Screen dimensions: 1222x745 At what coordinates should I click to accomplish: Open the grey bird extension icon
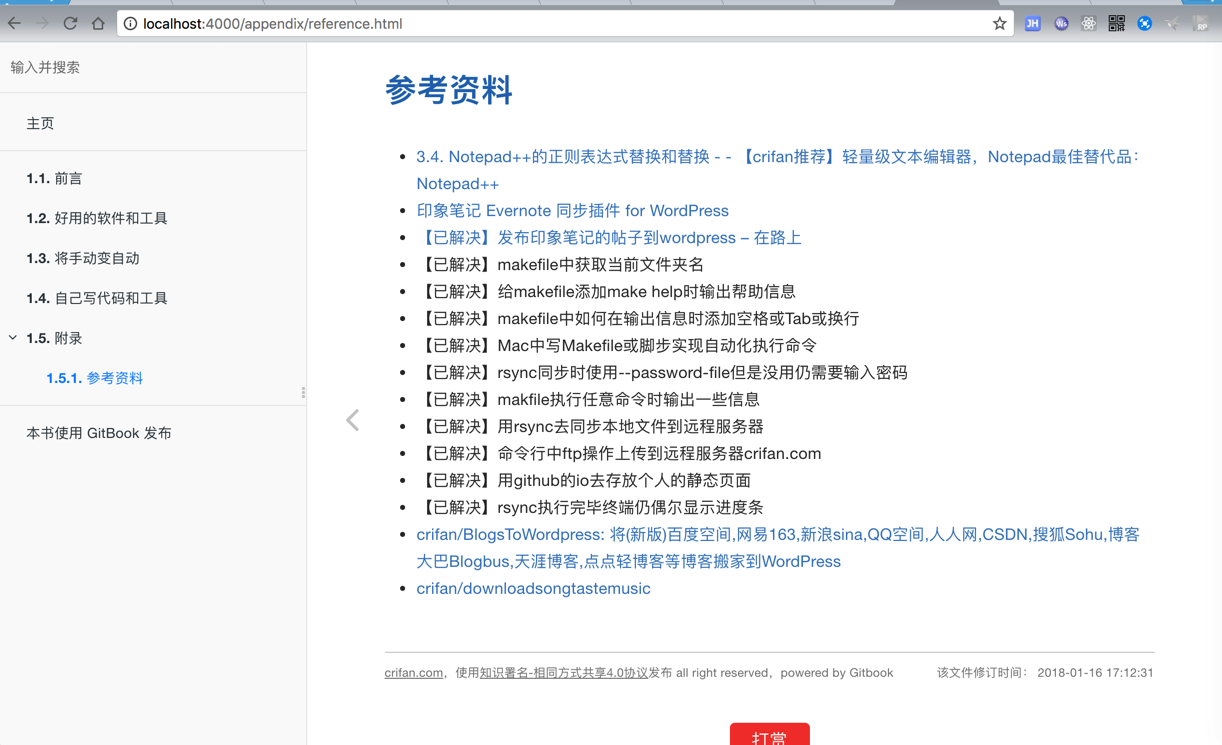[x=1172, y=23]
